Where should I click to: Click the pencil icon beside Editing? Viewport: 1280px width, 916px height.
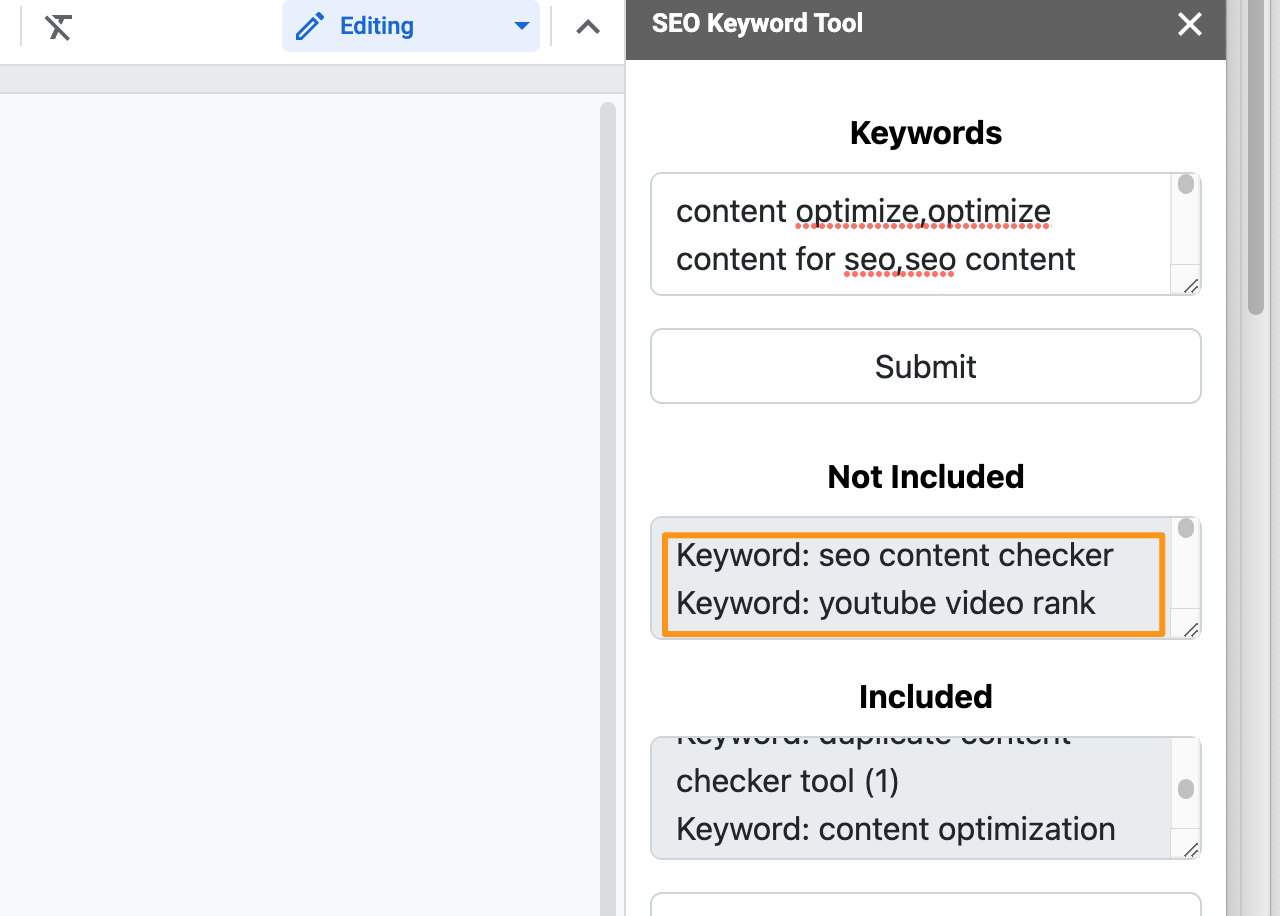tap(310, 26)
